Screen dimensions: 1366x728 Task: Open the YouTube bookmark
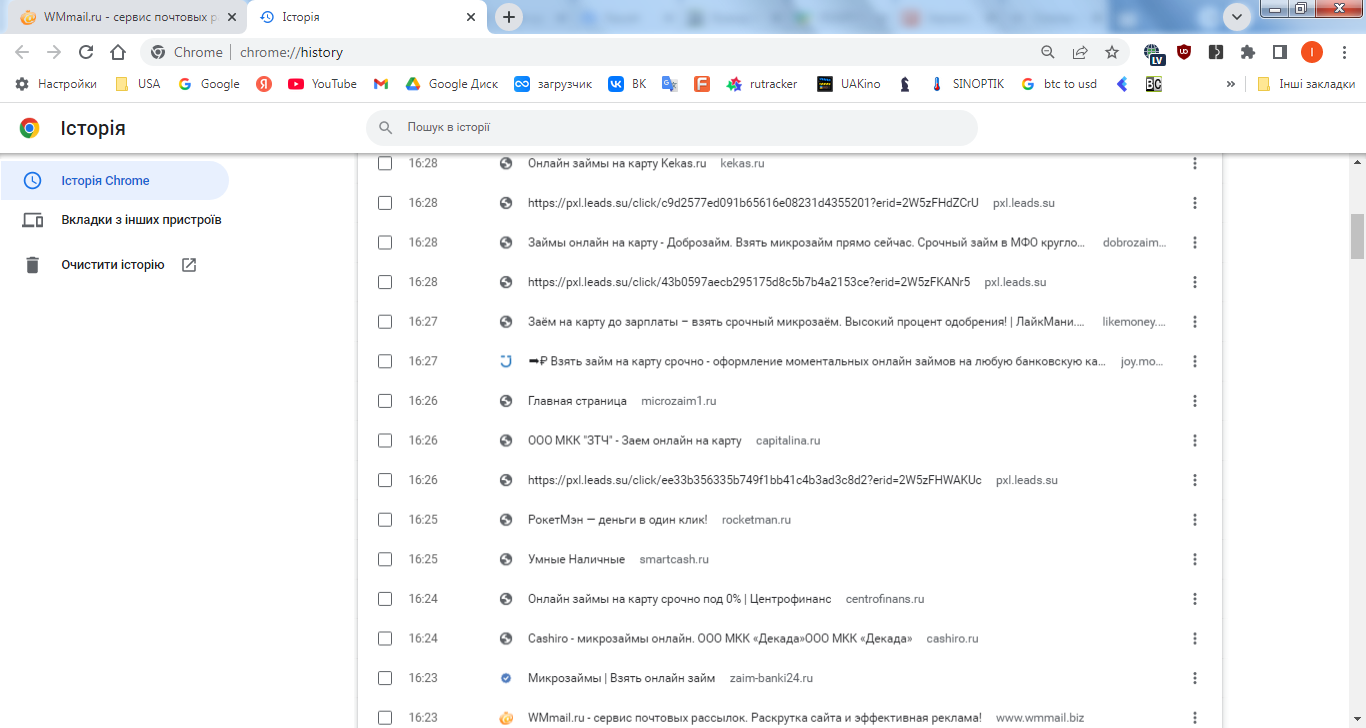(x=322, y=84)
